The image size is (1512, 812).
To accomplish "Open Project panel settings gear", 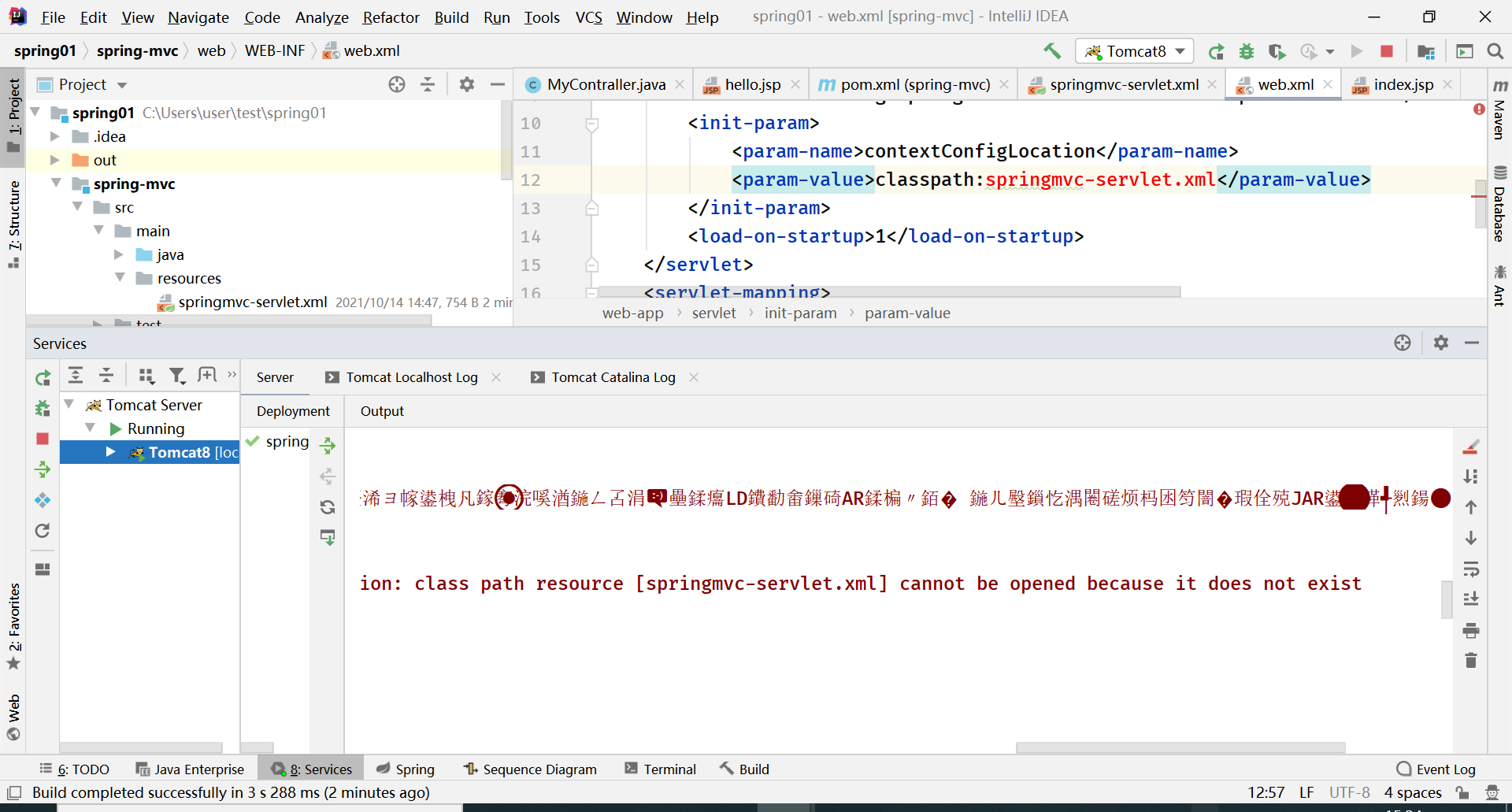I will 467,84.
